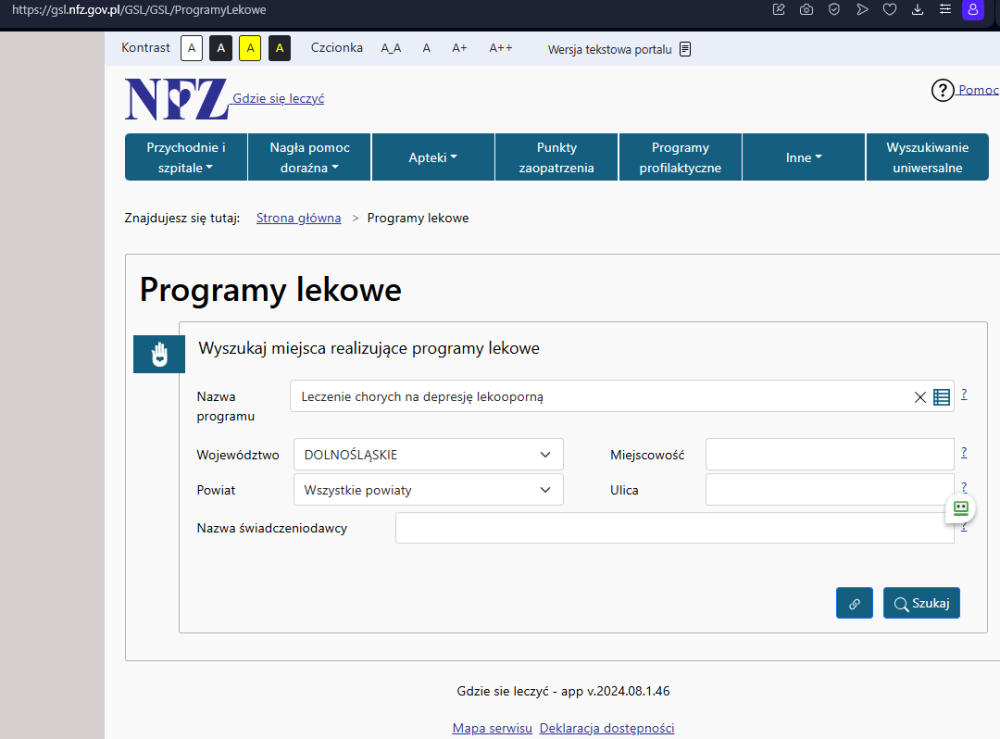Select black background yellow text contrast
1000x739 pixels.
pos(279,48)
